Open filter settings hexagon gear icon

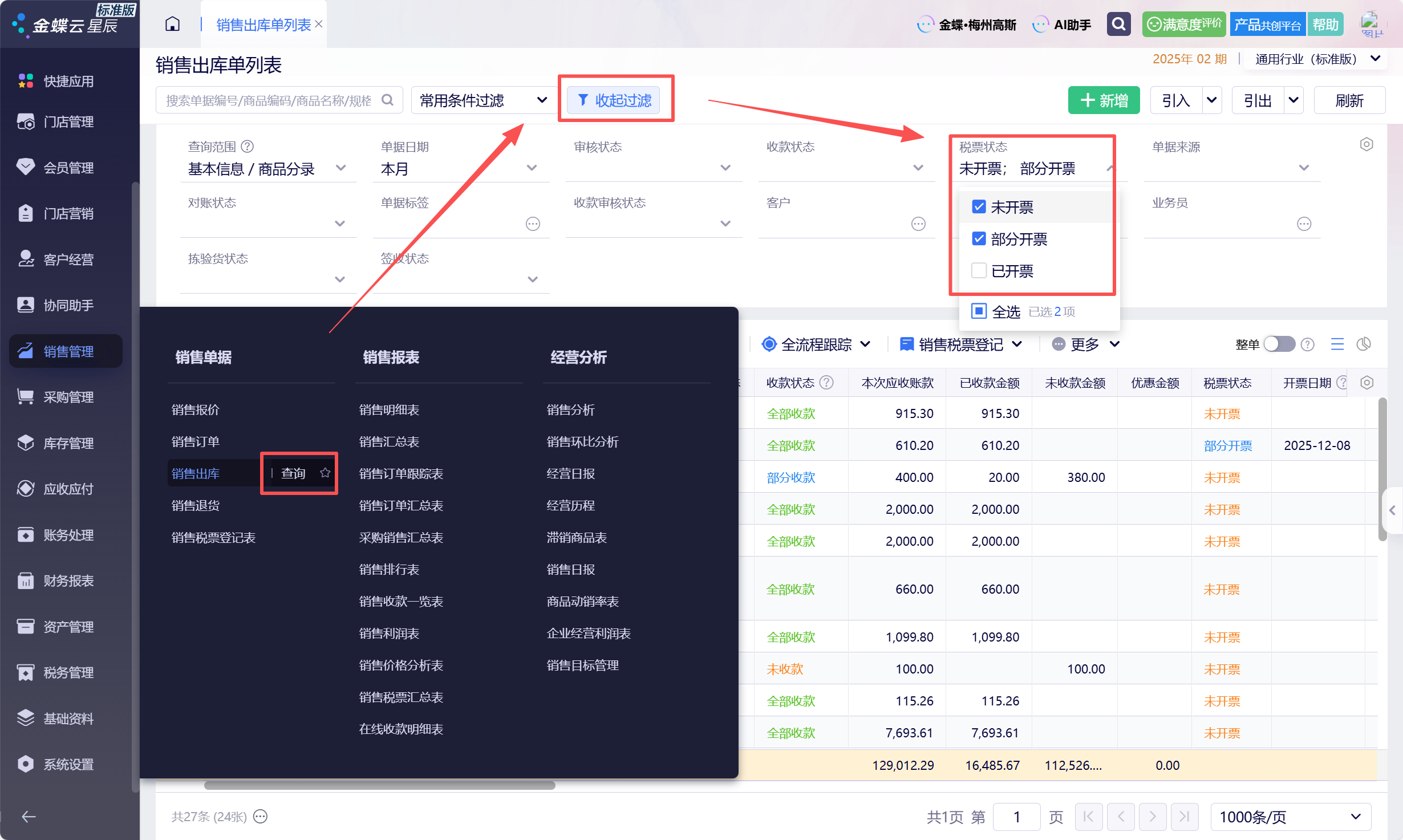click(1366, 144)
